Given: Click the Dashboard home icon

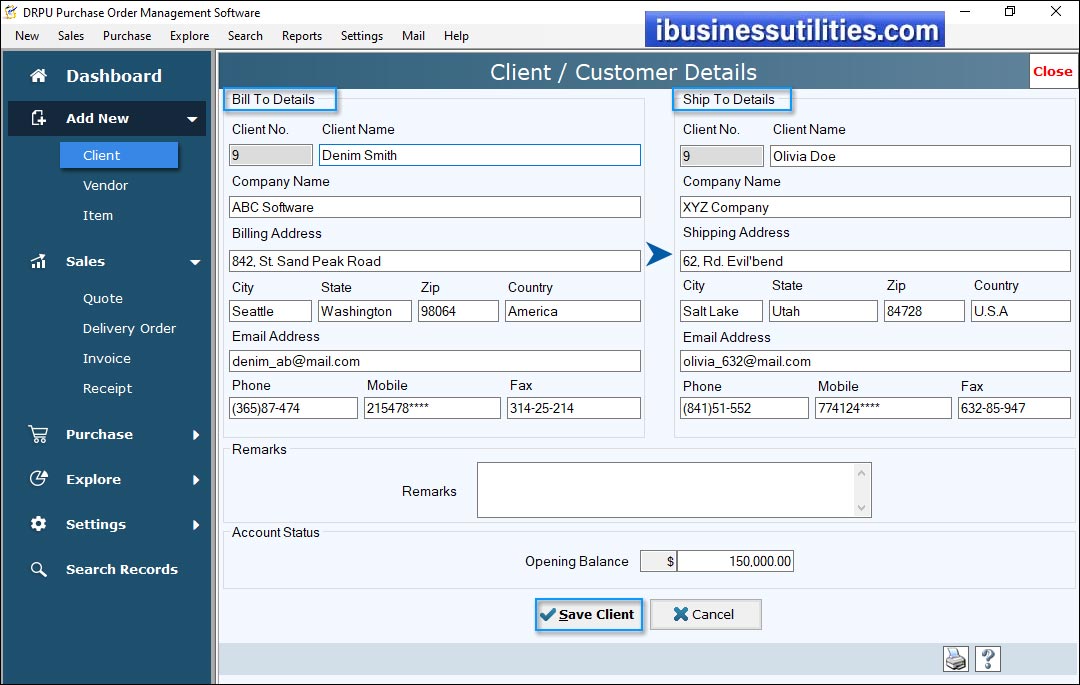Looking at the screenshot, I should (x=38, y=76).
